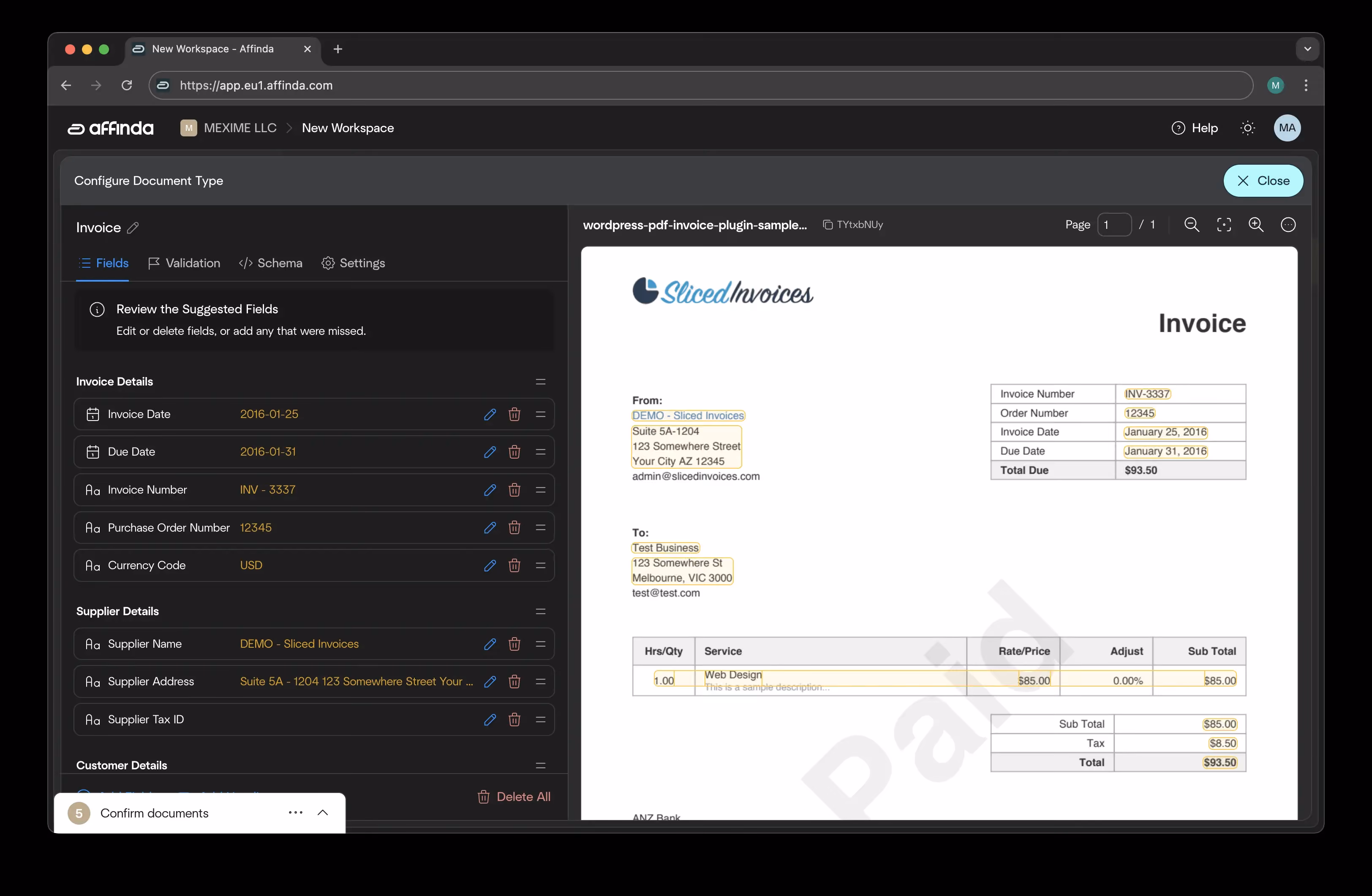Click Customer Details section handle icon
Screen dimensions: 1372x896
[540, 765]
